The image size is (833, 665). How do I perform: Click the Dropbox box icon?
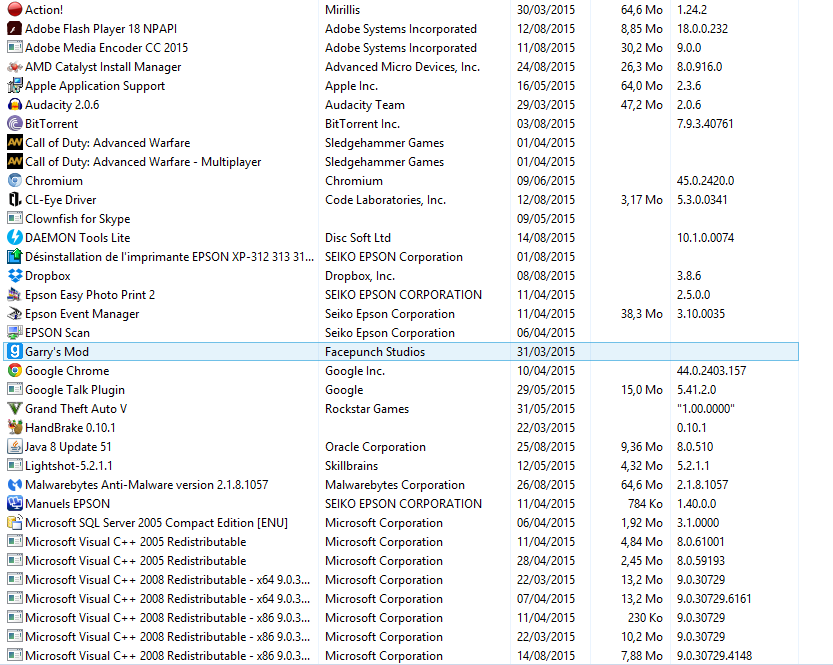pos(15,276)
